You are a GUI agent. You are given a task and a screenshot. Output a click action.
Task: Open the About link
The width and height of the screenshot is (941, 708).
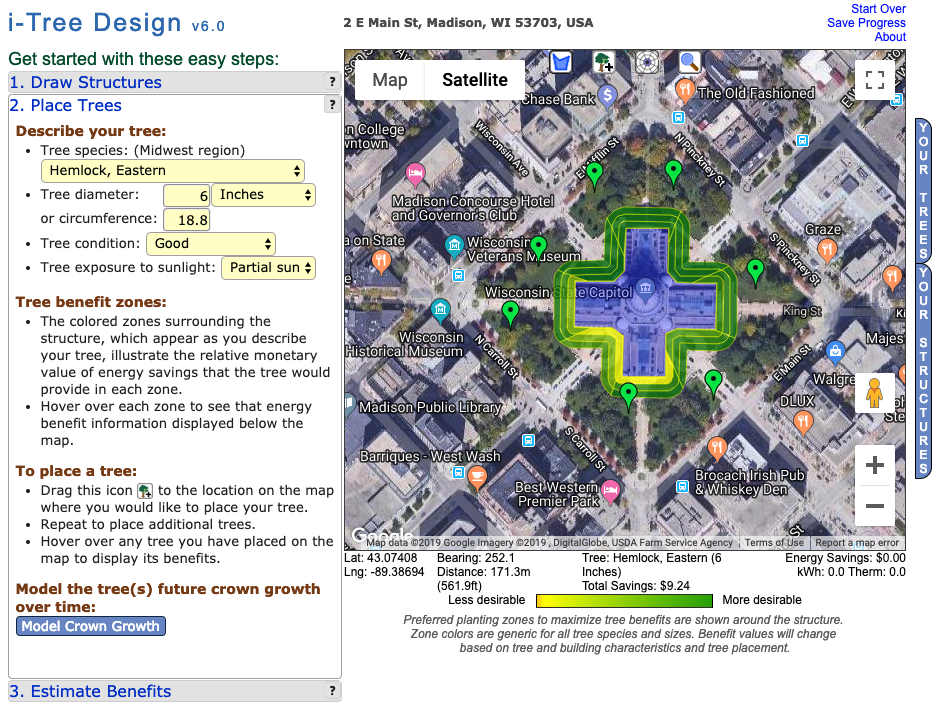[890, 37]
